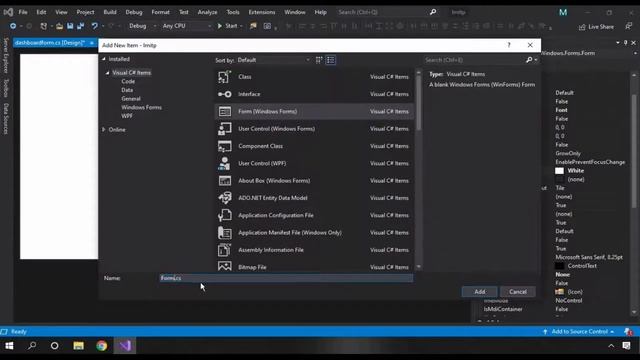
Task: Click the Start debugging button
Action: [229, 26]
